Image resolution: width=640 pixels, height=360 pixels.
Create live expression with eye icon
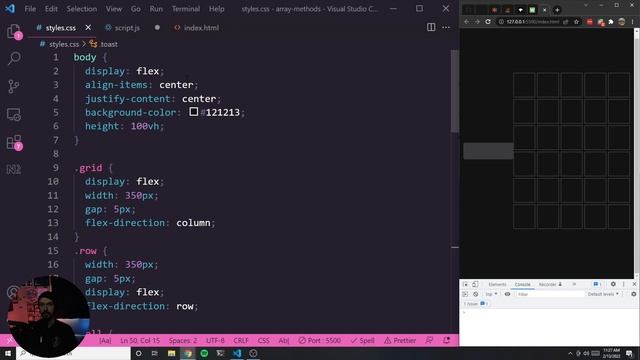click(x=507, y=294)
